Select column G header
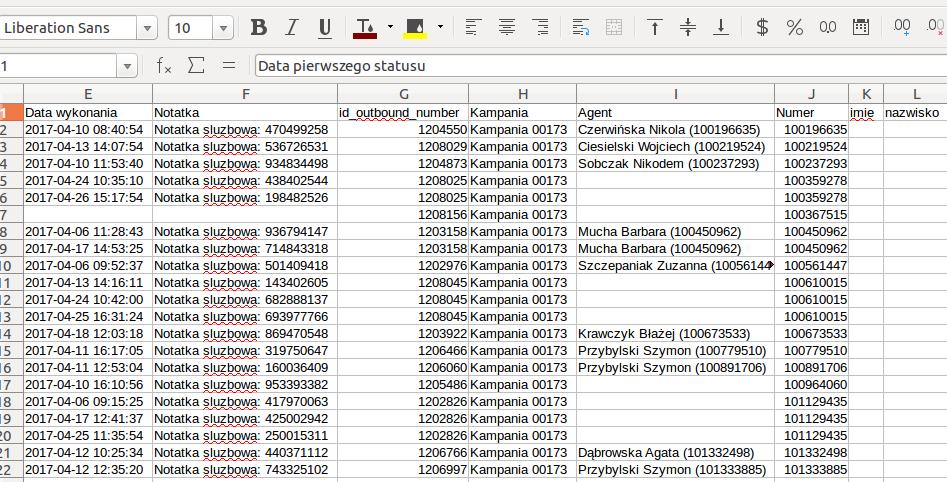The height and width of the screenshot is (482, 947). pyautogui.click(x=403, y=94)
